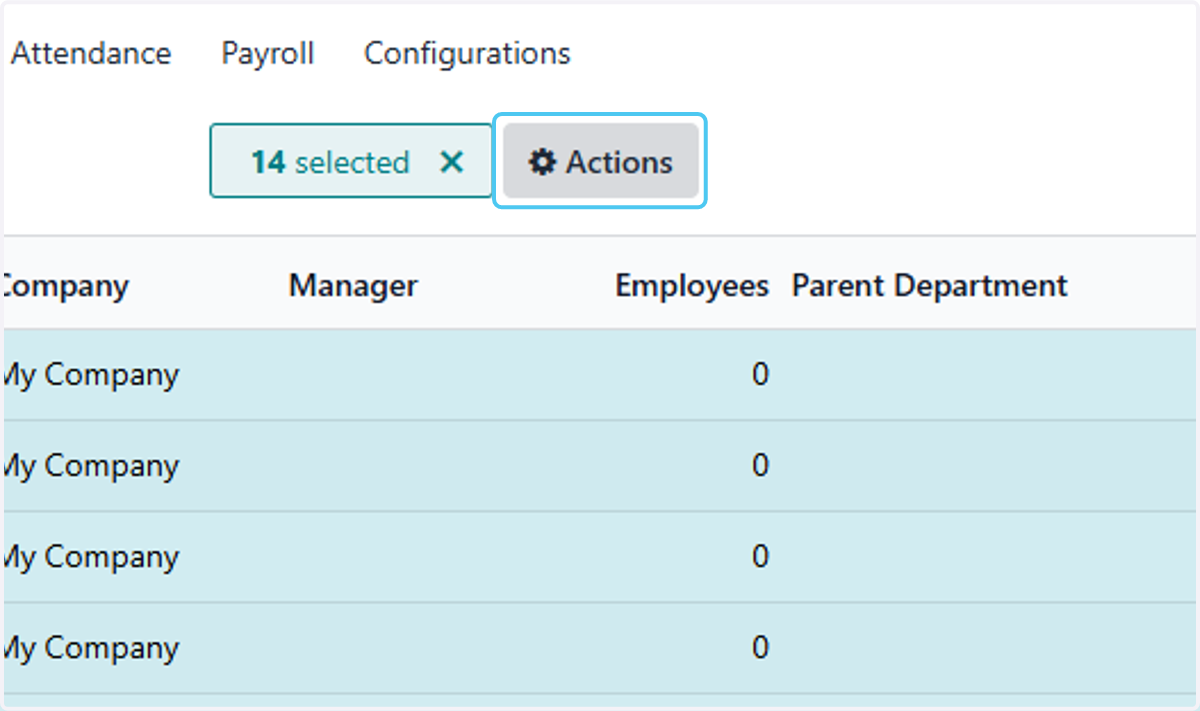
Task: Click the 14 selected indicator
Action: click(351, 161)
